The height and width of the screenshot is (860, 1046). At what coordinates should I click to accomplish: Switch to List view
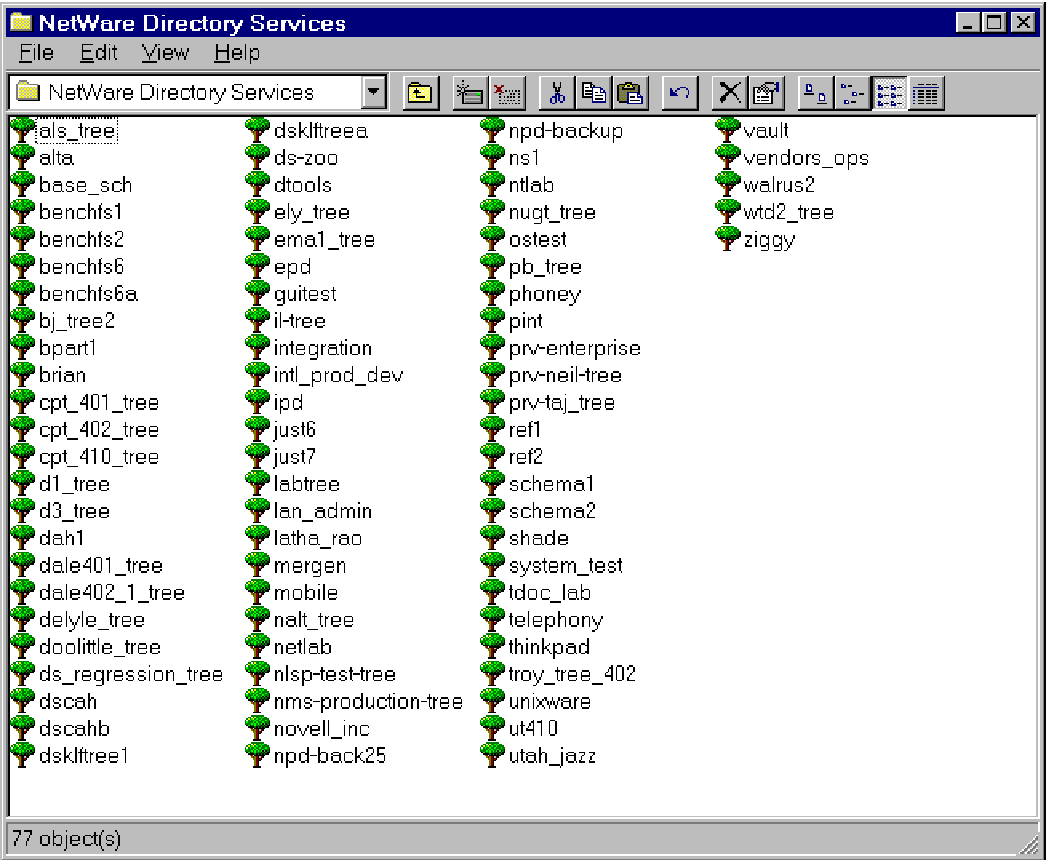coord(889,93)
